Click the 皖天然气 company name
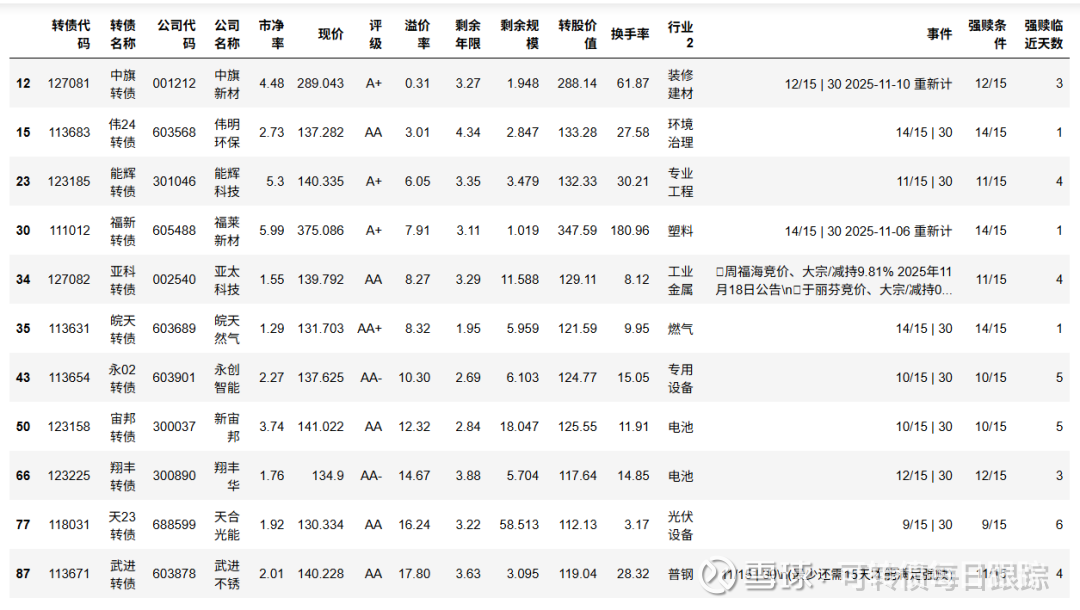 [227, 329]
